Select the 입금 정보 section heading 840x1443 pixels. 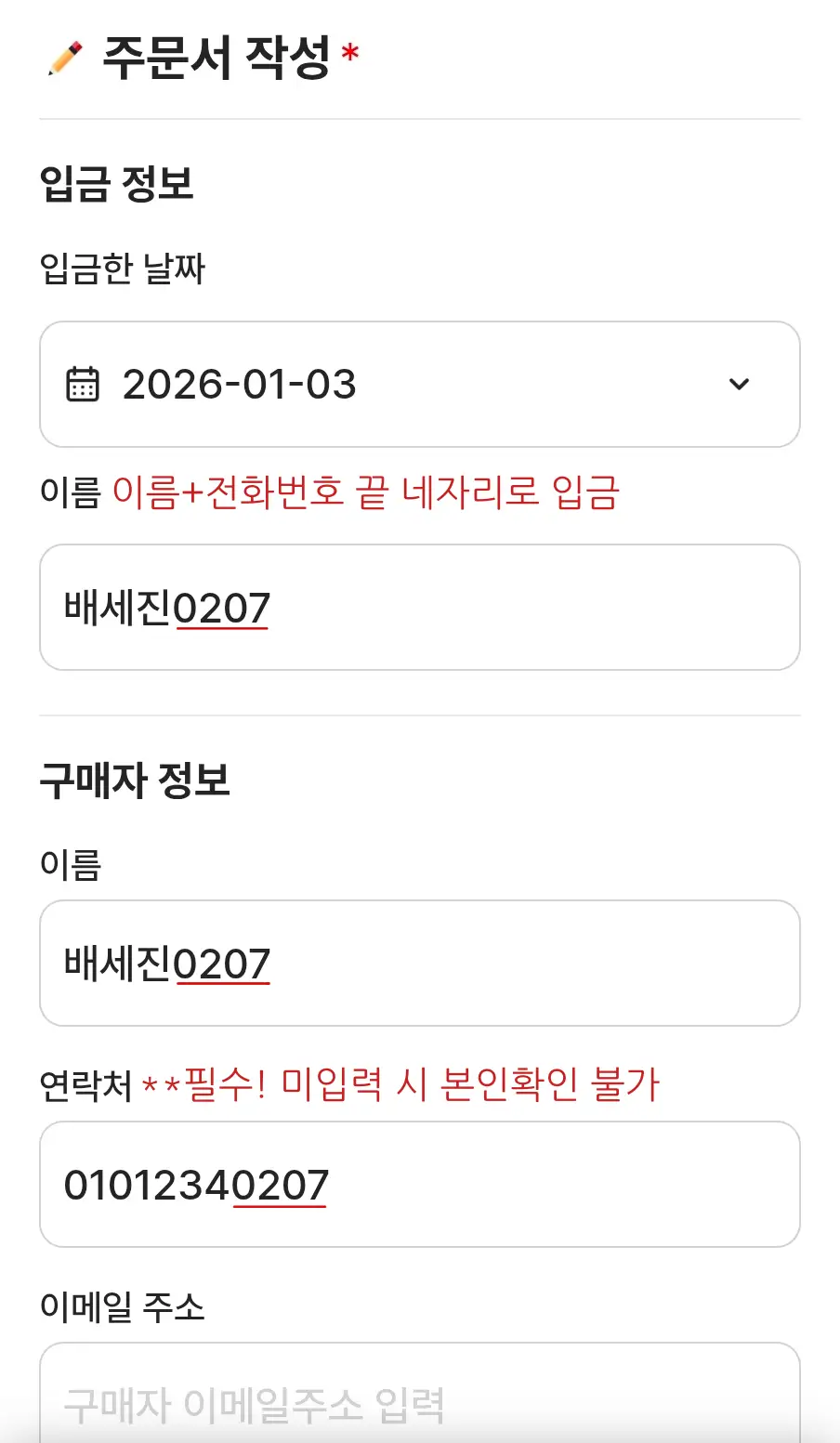117,183
